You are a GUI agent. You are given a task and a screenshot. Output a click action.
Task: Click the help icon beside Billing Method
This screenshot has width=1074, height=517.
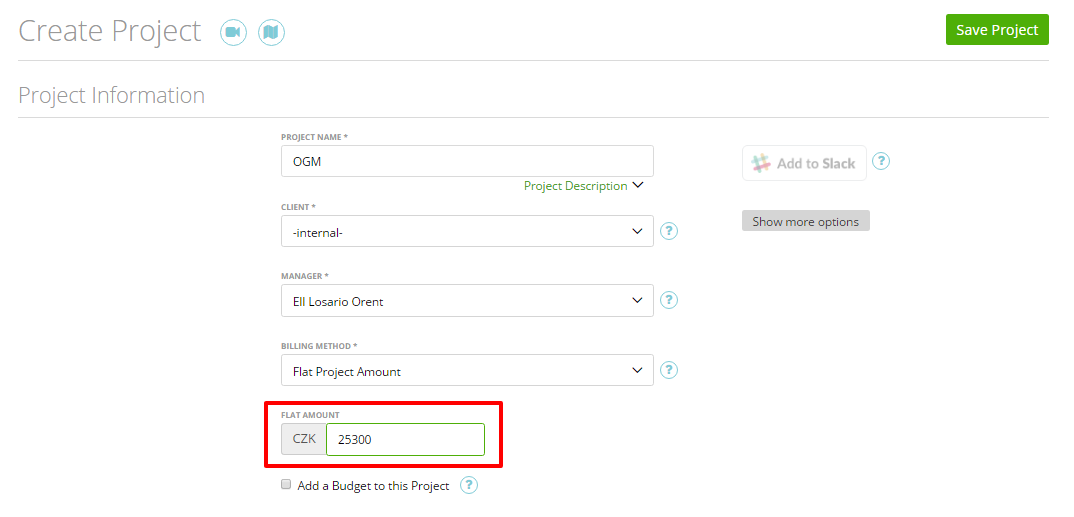click(x=669, y=370)
